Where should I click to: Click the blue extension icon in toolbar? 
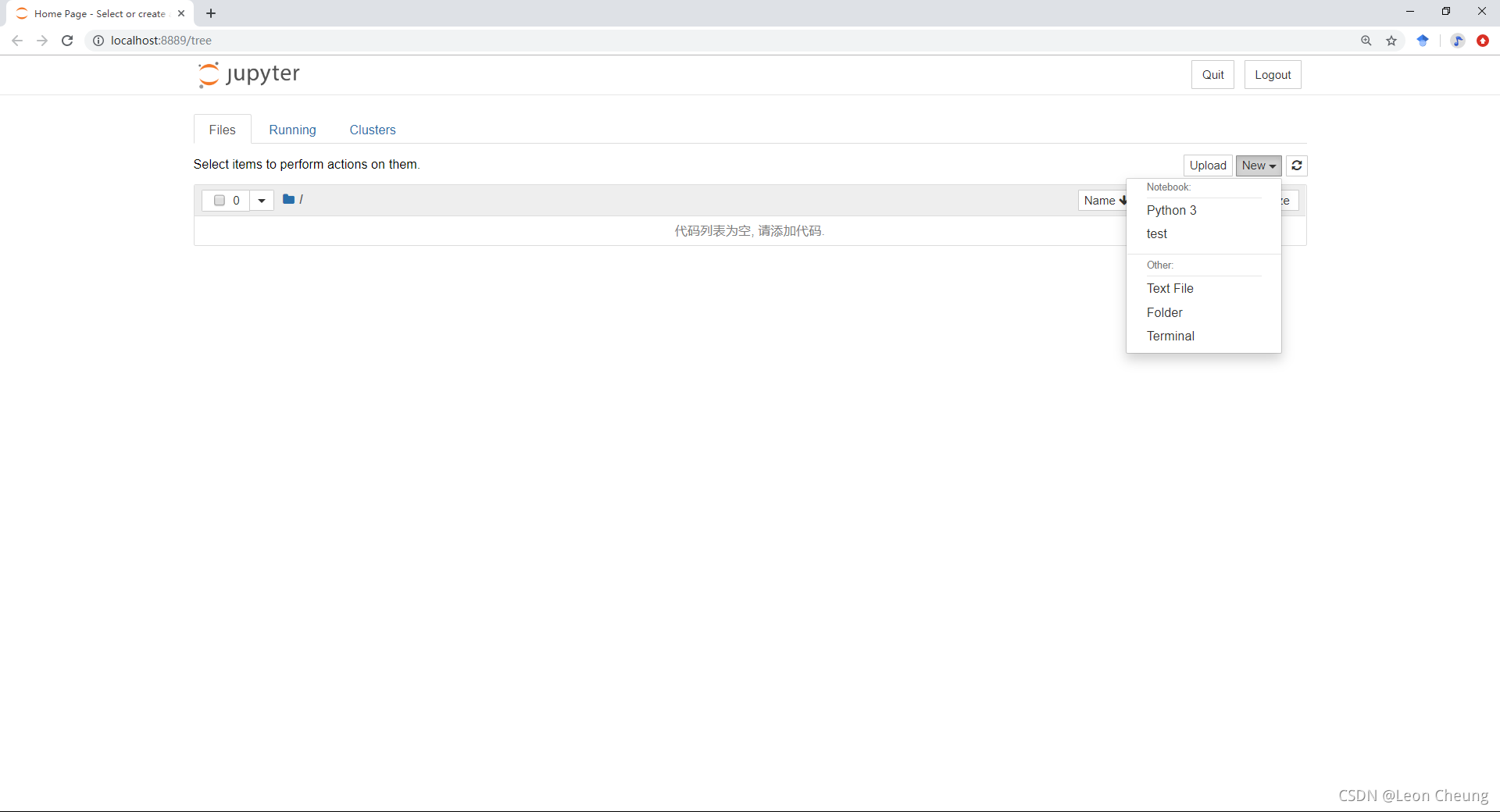[1423, 41]
